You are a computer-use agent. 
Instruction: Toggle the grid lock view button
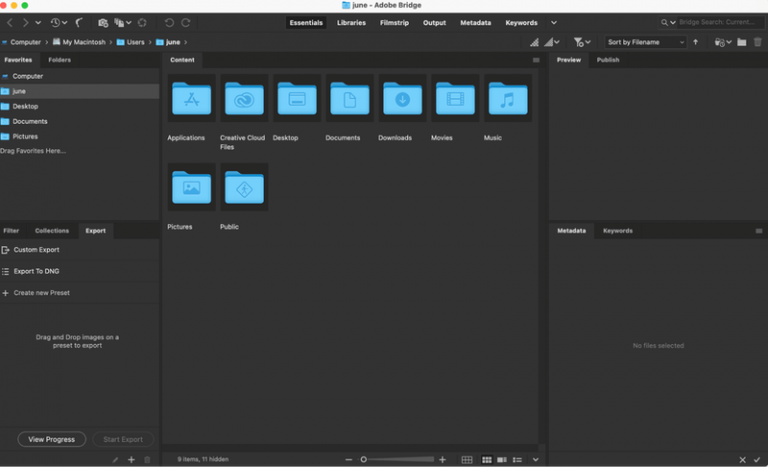[466, 459]
